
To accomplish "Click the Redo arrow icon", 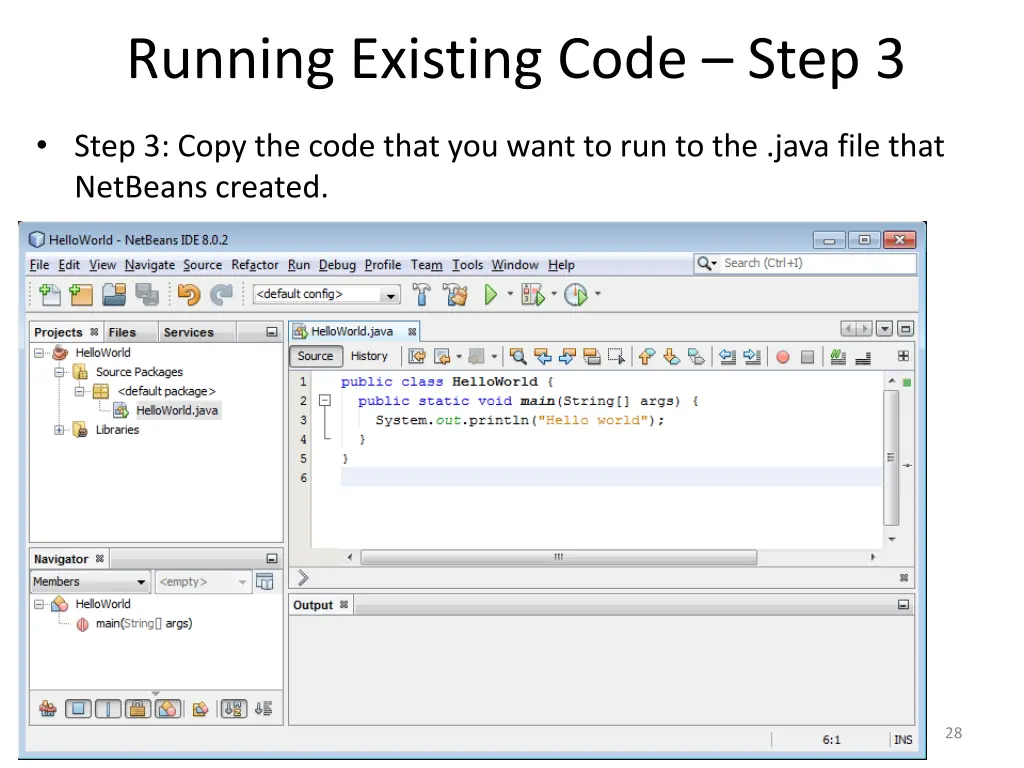I will [x=221, y=295].
